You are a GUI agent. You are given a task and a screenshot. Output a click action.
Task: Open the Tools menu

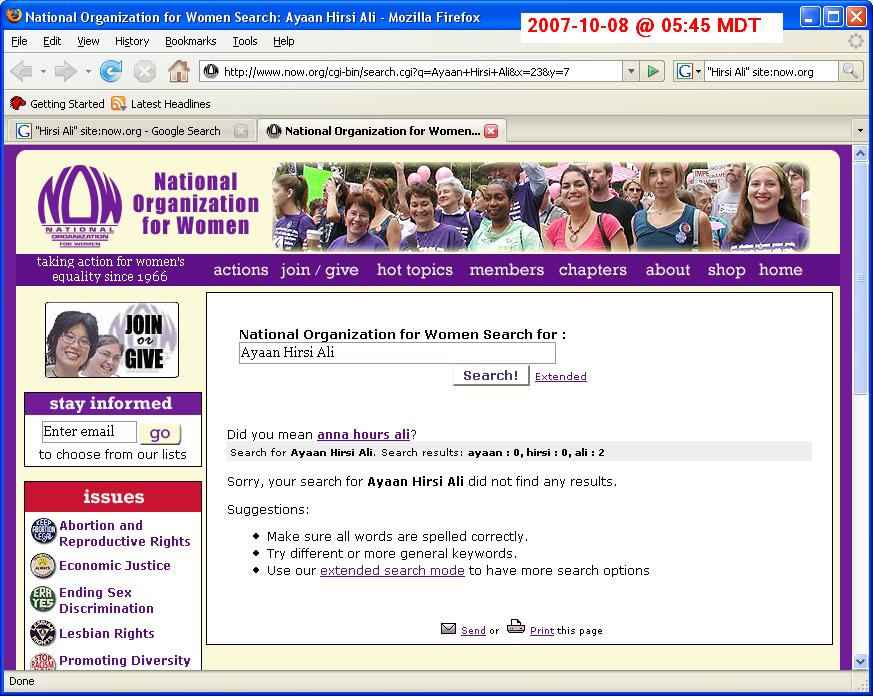click(x=244, y=41)
